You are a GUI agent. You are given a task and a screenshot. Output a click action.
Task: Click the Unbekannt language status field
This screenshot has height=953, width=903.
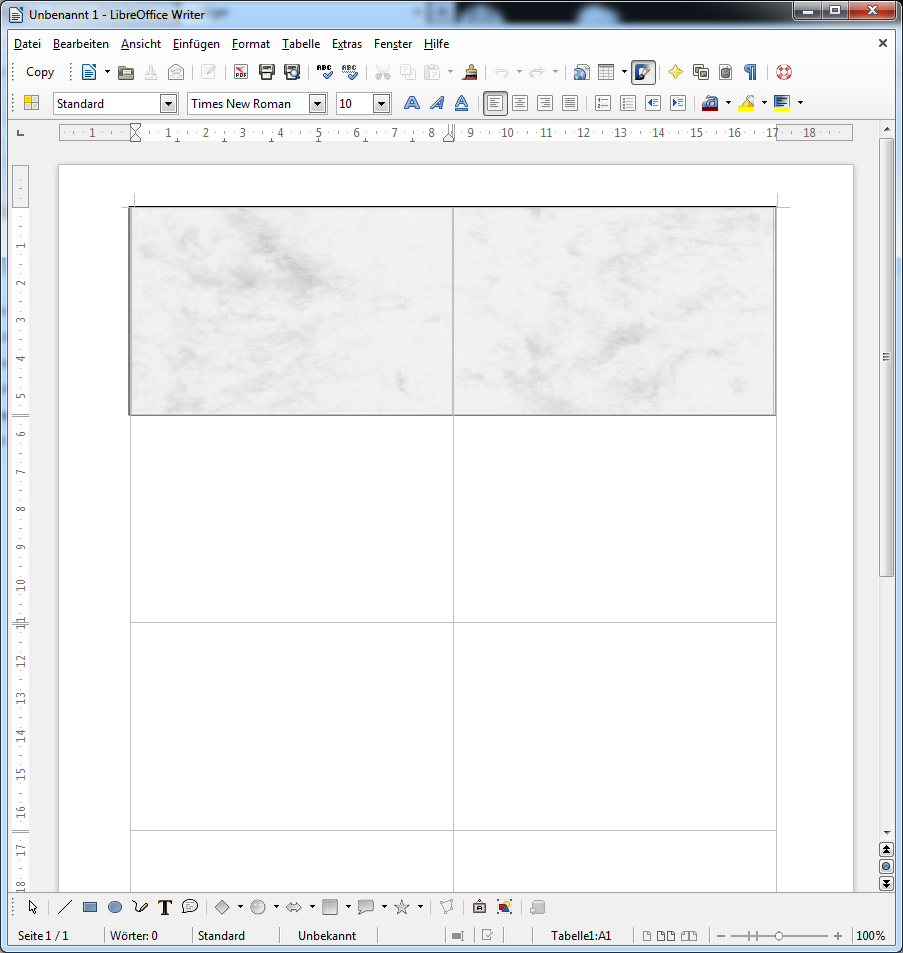[x=327, y=936]
